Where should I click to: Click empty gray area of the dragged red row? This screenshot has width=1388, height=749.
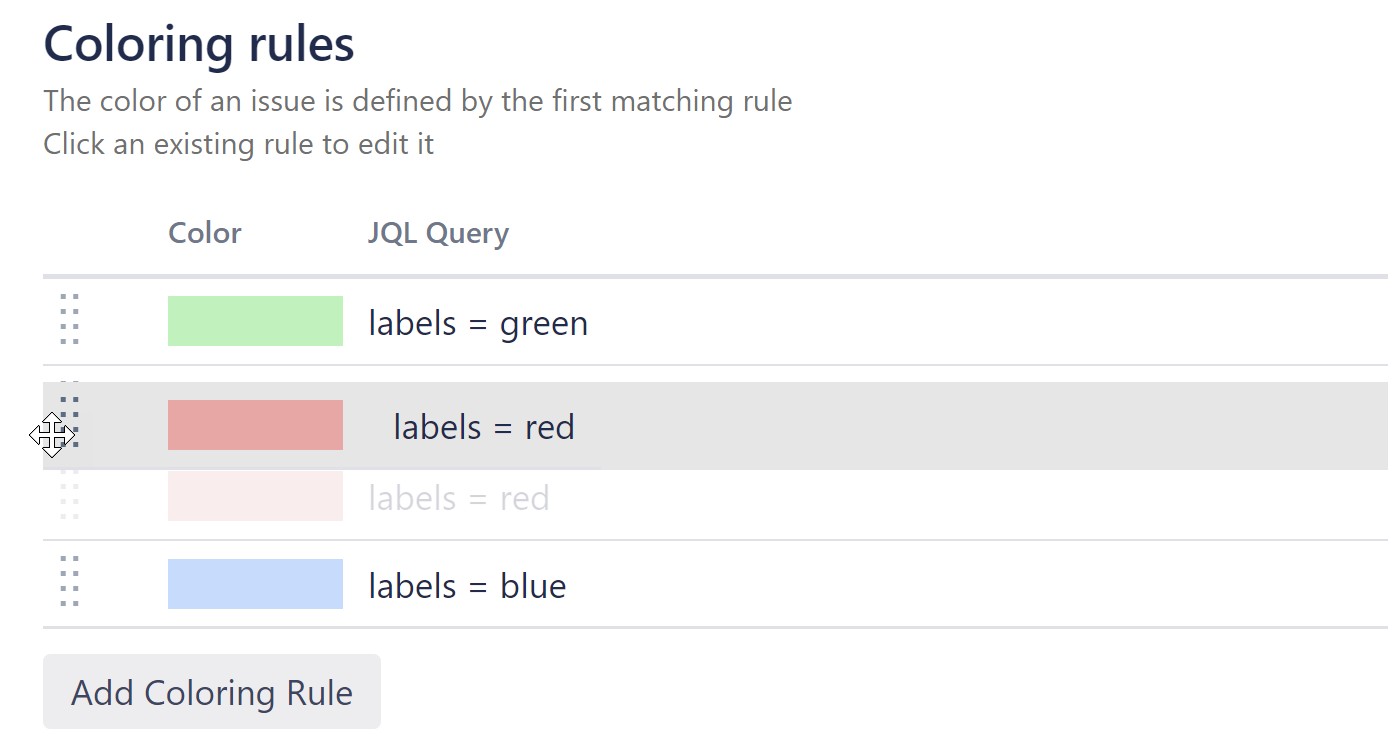pyautogui.click(x=950, y=426)
